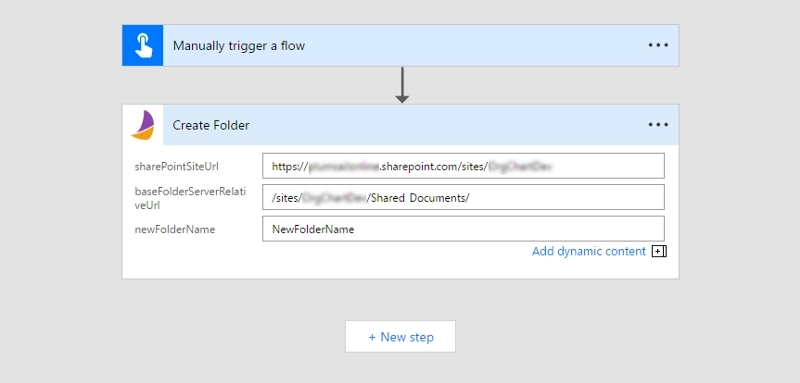The width and height of the screenshot is (800, 383).
Task: Open the trigger step's ellipsis menu
Action: click(658, 45)
